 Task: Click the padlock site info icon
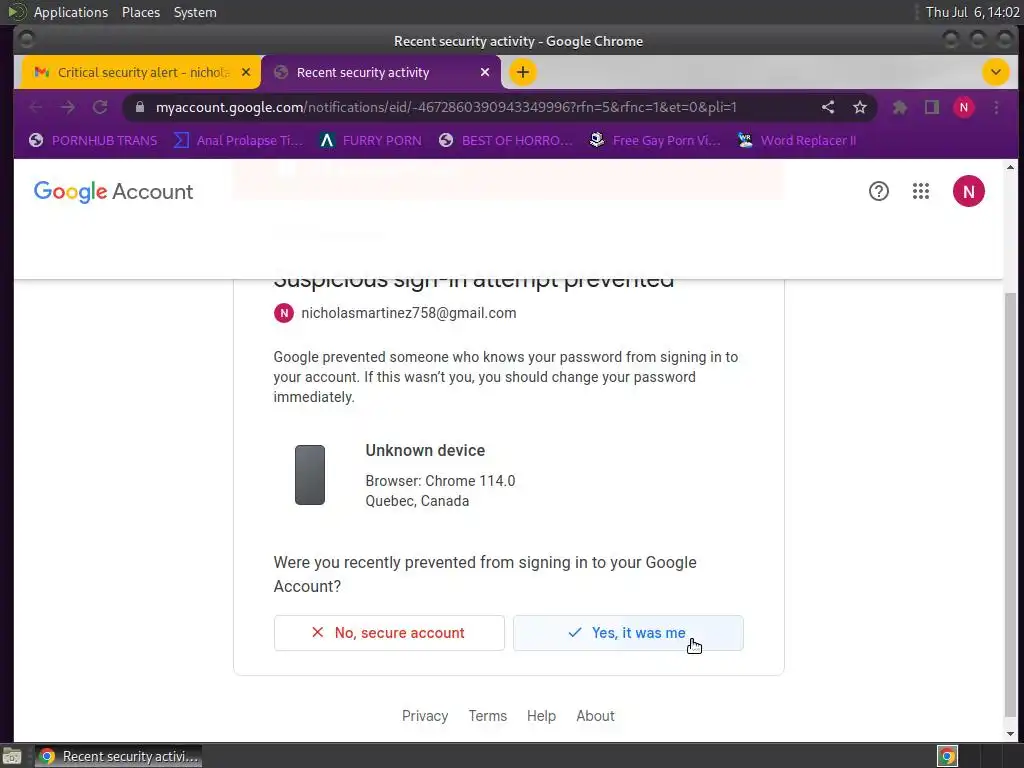[140, 107]
